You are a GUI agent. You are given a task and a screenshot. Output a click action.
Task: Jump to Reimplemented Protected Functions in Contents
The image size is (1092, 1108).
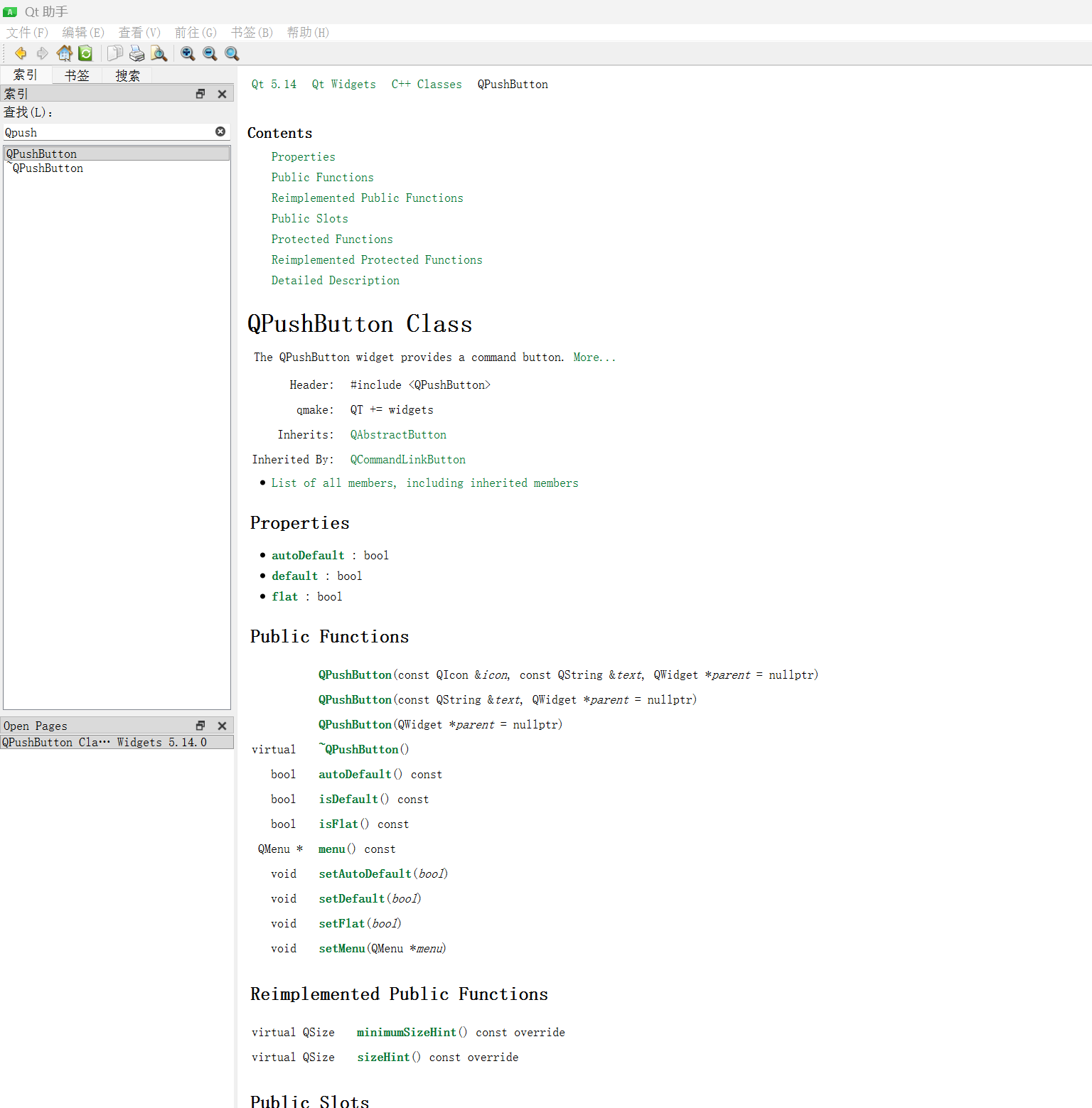[x=377, y=260]
